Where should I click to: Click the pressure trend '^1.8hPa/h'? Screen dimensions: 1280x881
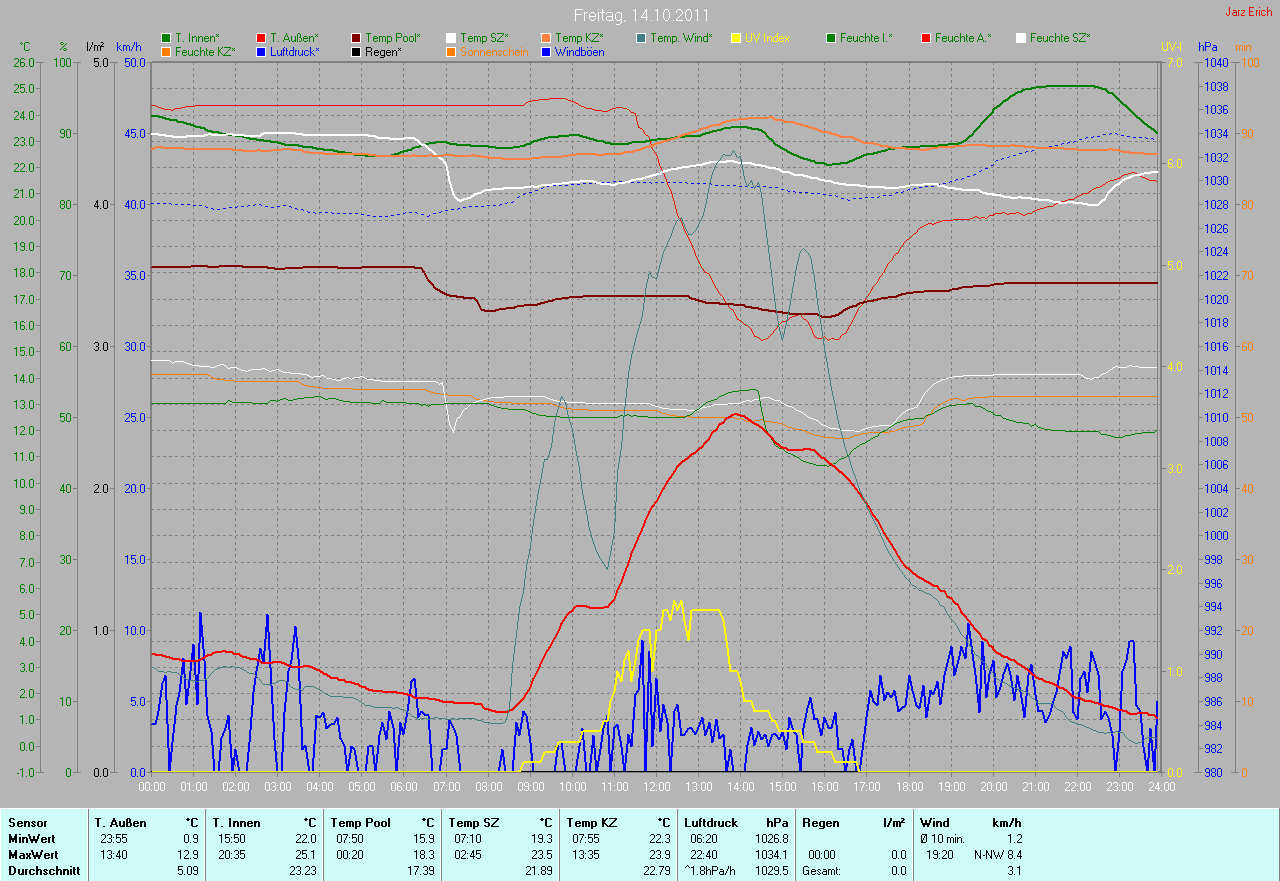709,871
